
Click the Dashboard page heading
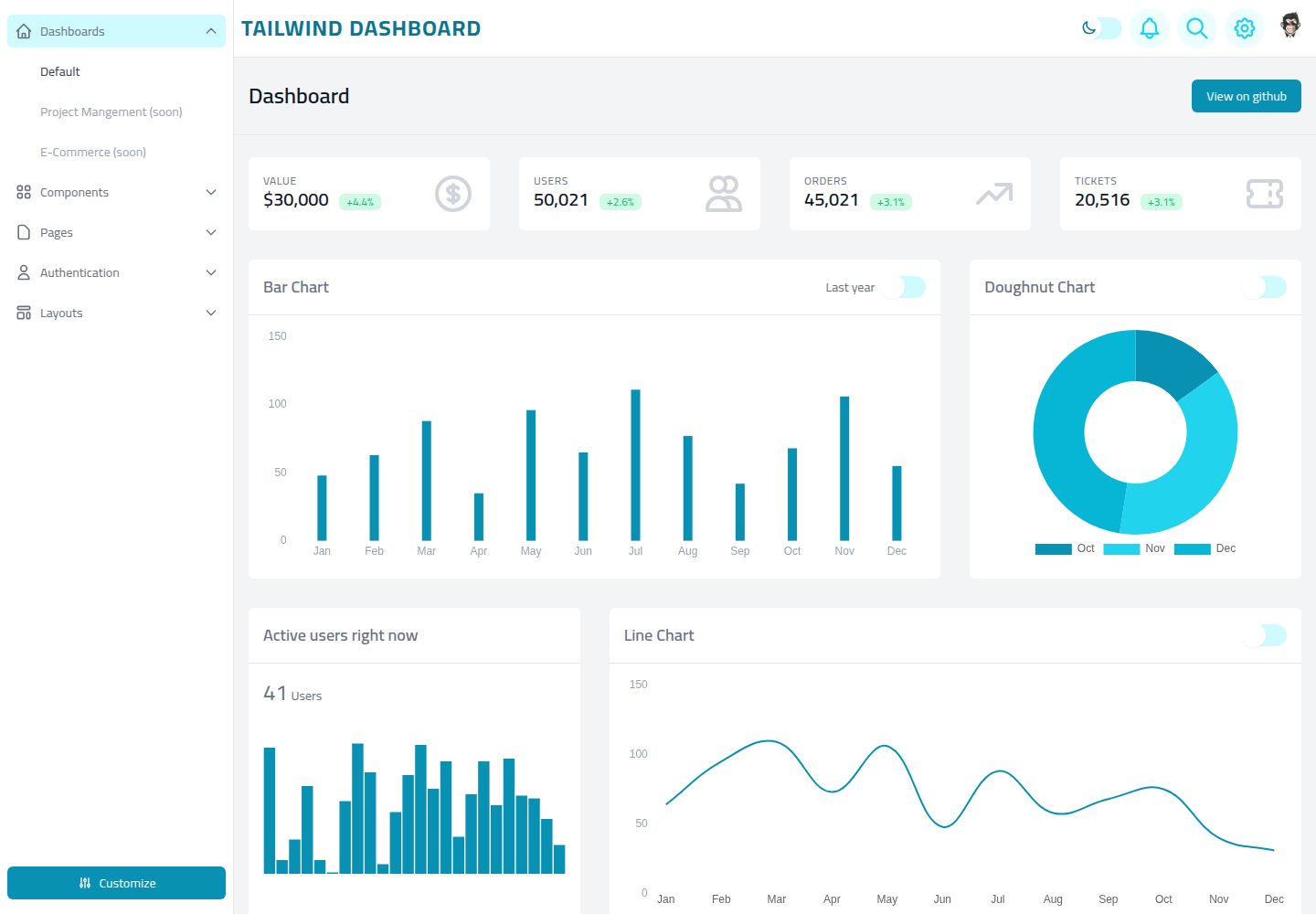coord(299,96)
